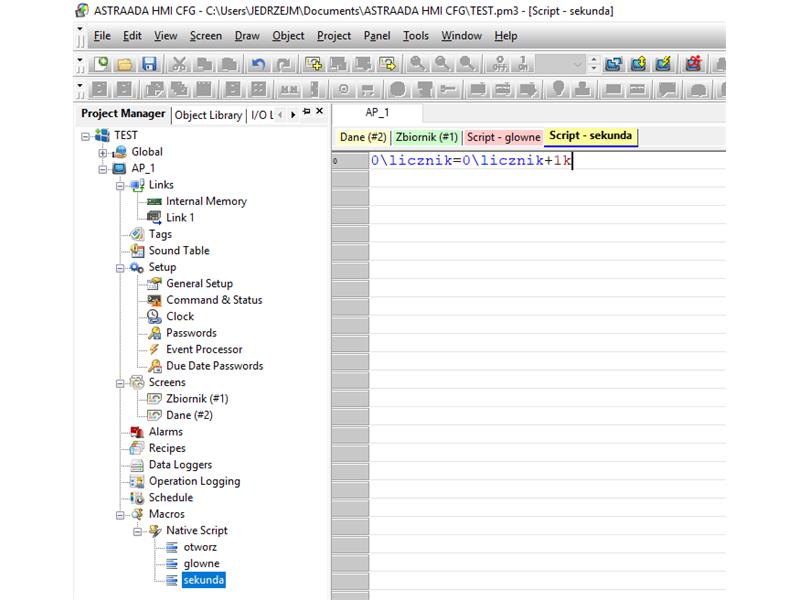Image resolution: width=800 pixels, height=600 pixels.
Task: Open Recipes in the project tree
Action: click(167, 448)
